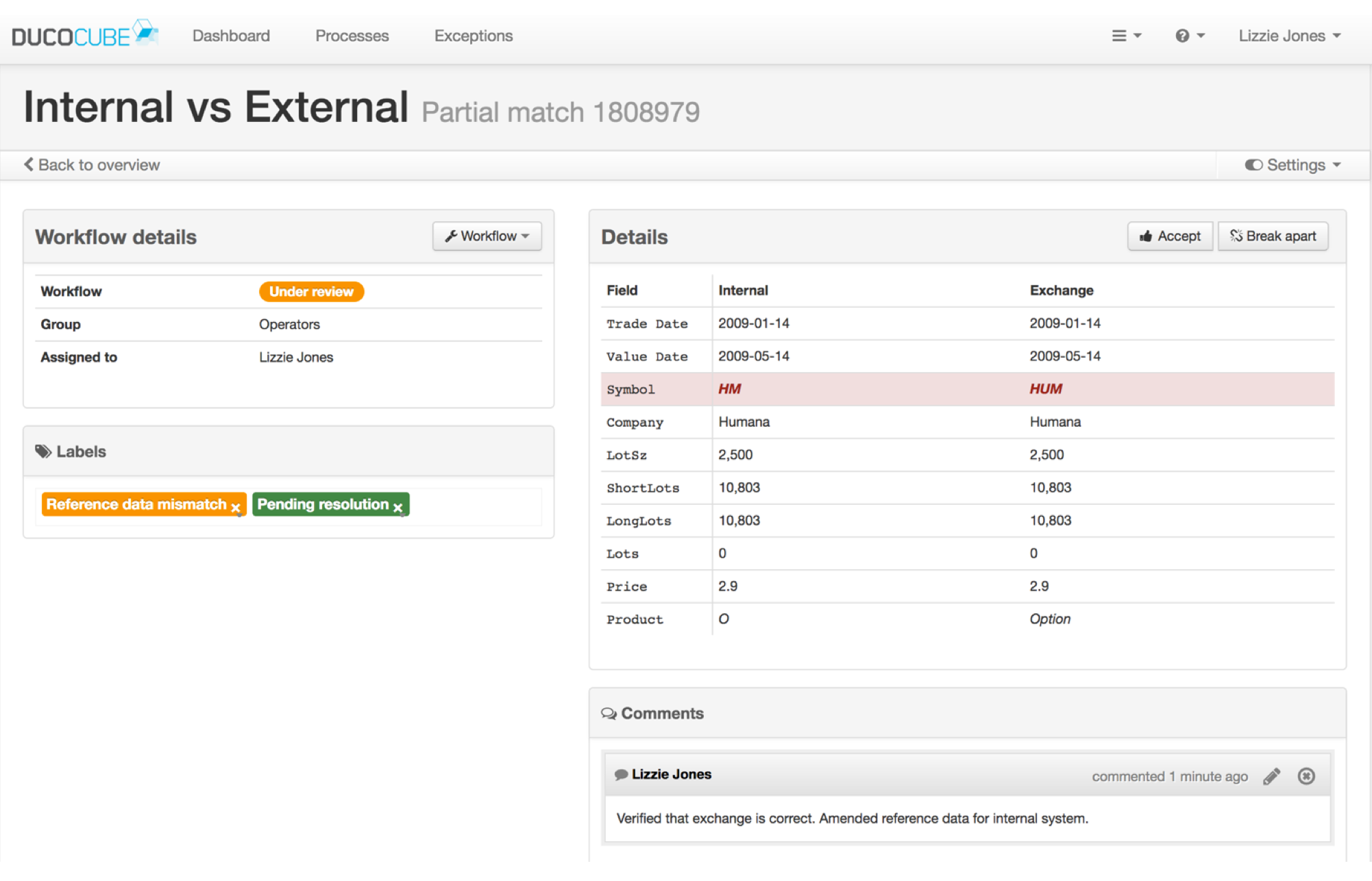Viewport: 1372px width, 881px height.
Task: Click the Settings toggle icon
Action: click(1254, 164)
